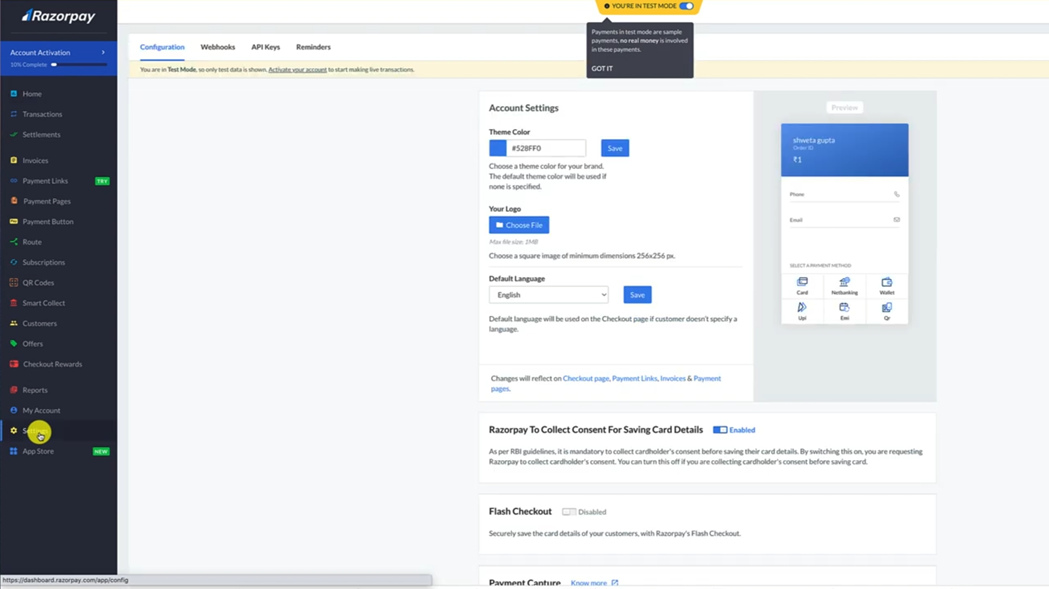Click the Choose File logo upload button
This screenshot has width=1049, height=589.
[518, 225]
